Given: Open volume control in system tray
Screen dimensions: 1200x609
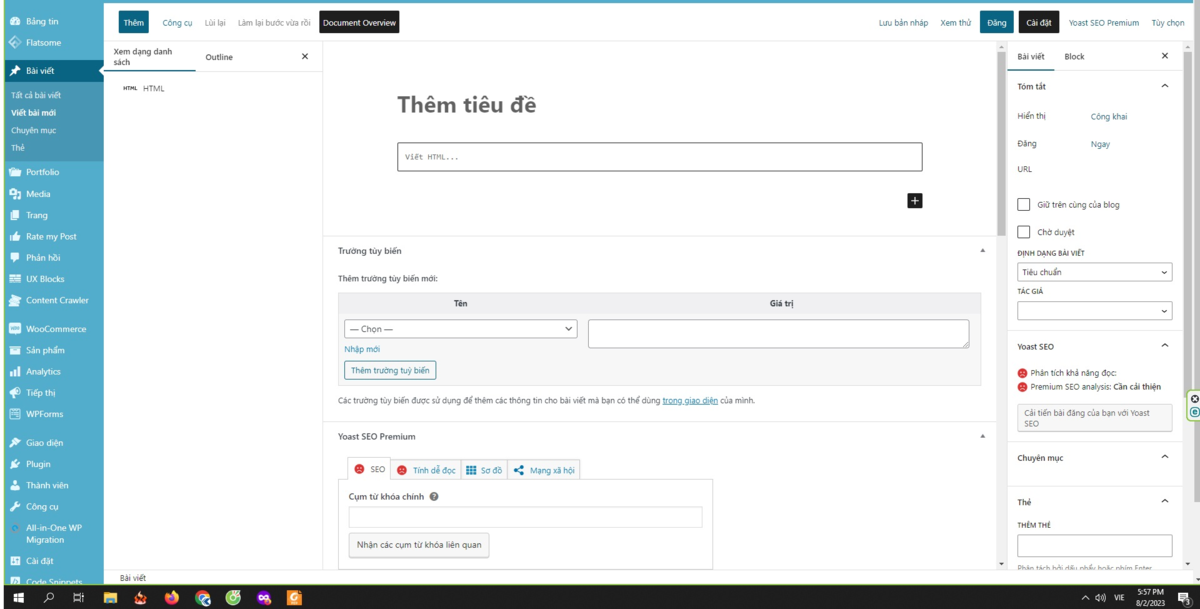Looking at the screenshot, I should [x=1100, y=598].
